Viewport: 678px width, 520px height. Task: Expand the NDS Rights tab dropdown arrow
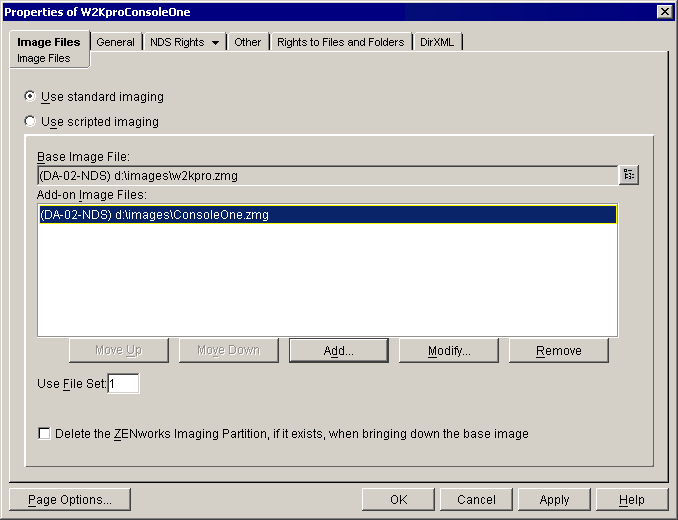coord(215,42)
